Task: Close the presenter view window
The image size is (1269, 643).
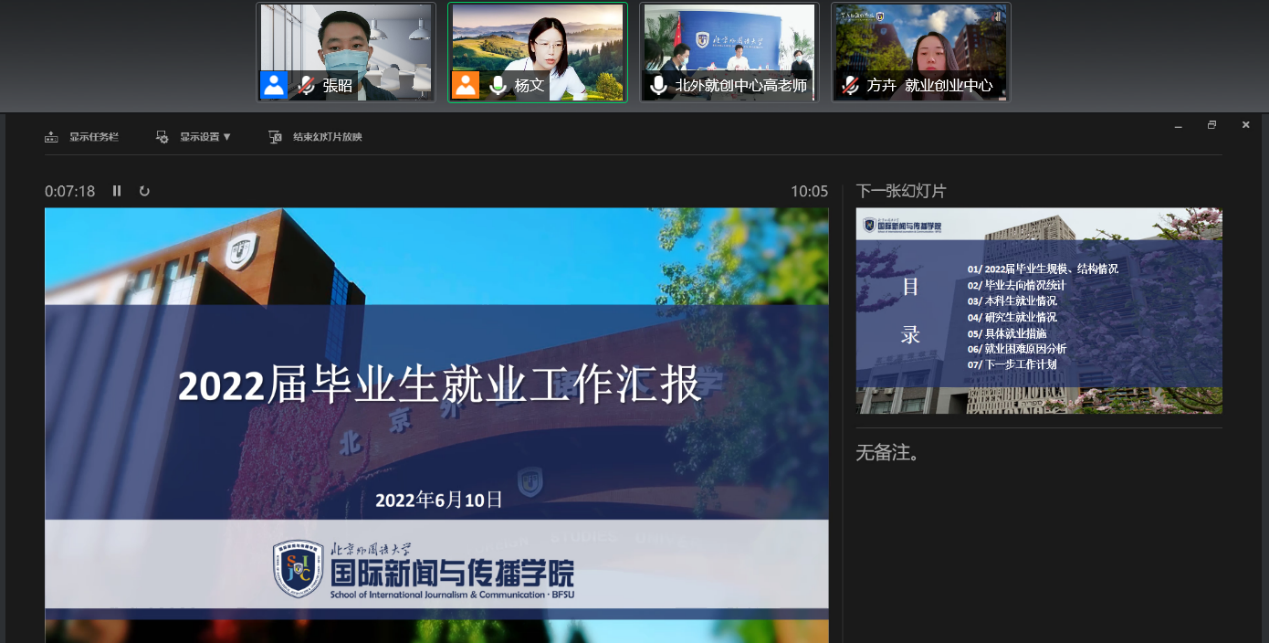Action: (1245, 125)
